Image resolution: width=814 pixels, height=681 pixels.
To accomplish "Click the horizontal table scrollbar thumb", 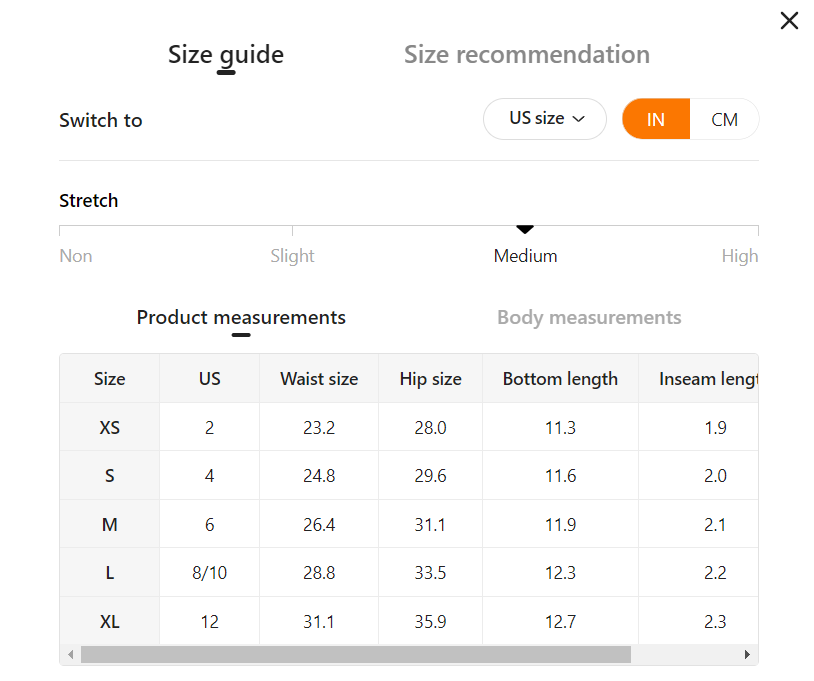I will [356, 654].
